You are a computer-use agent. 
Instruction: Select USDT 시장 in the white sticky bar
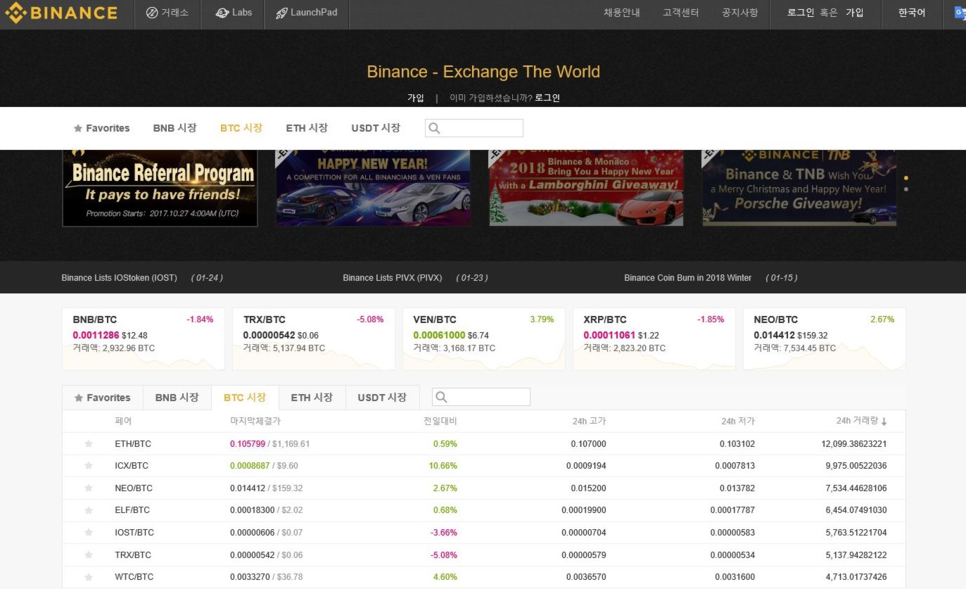tap(376, 128)
